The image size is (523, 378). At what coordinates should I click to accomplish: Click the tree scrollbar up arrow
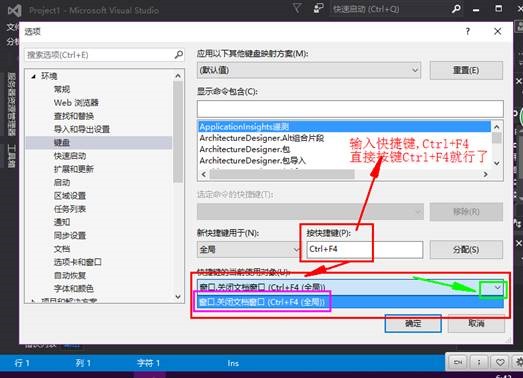[x=178, y=76]
